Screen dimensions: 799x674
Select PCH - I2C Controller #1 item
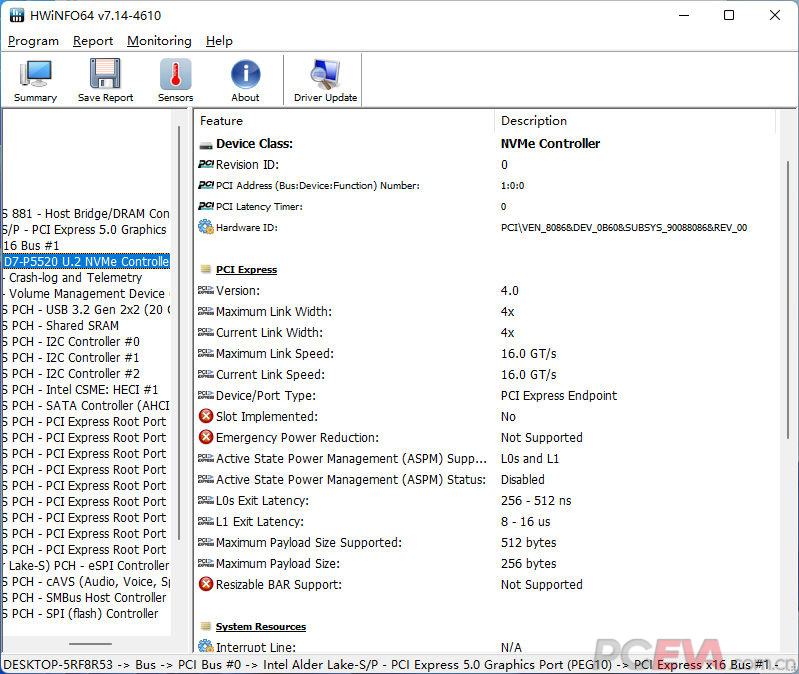click(x=71, y=358)
